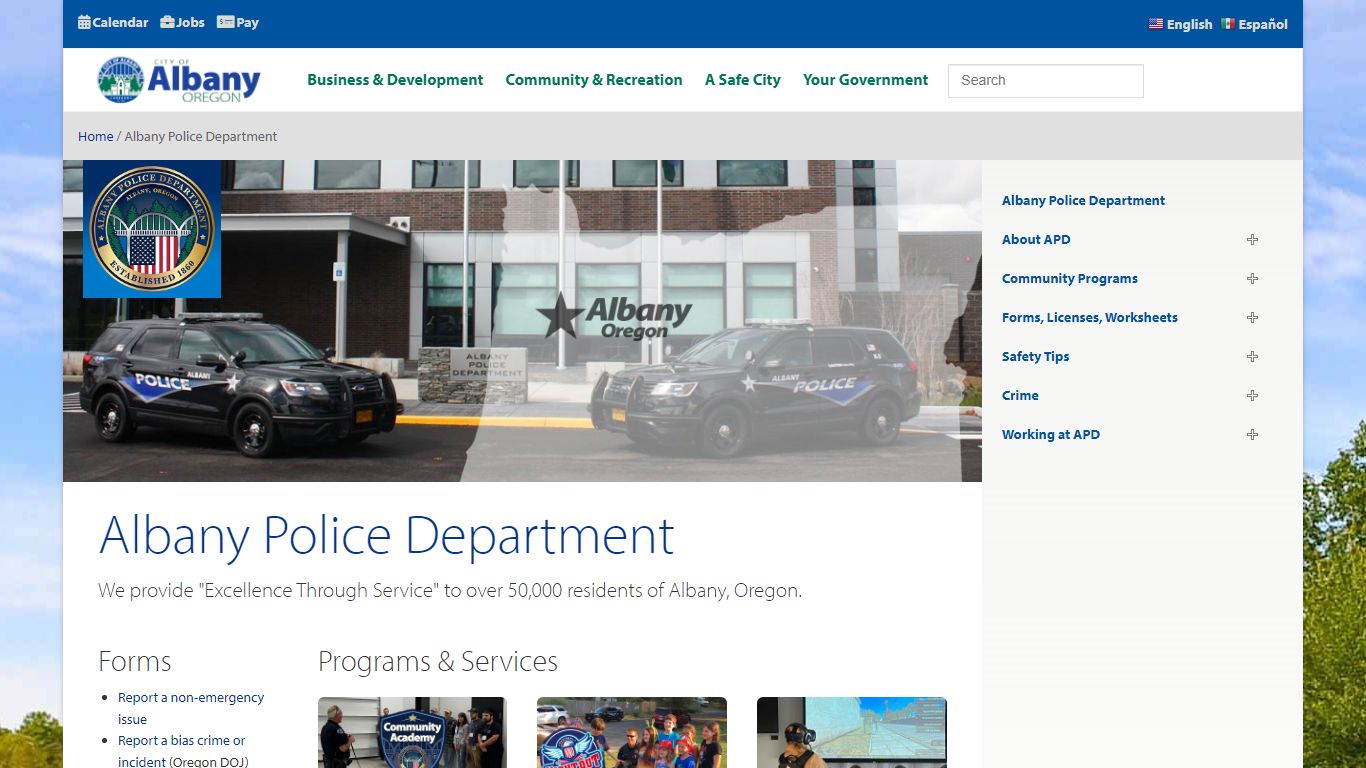Click the US flag English icon
The width and height of the screenshot is (1366, 768).
pyautogui.click(x=1156, y=24)
